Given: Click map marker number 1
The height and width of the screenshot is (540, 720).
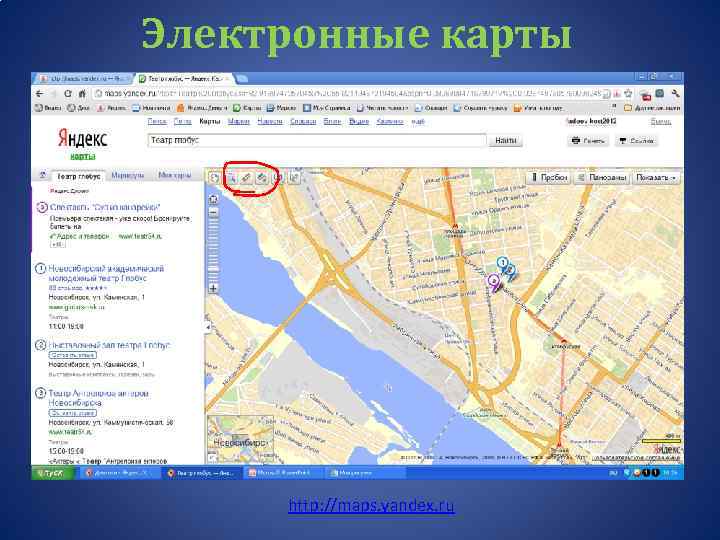Looking at the screenshot, I should 503,263.
